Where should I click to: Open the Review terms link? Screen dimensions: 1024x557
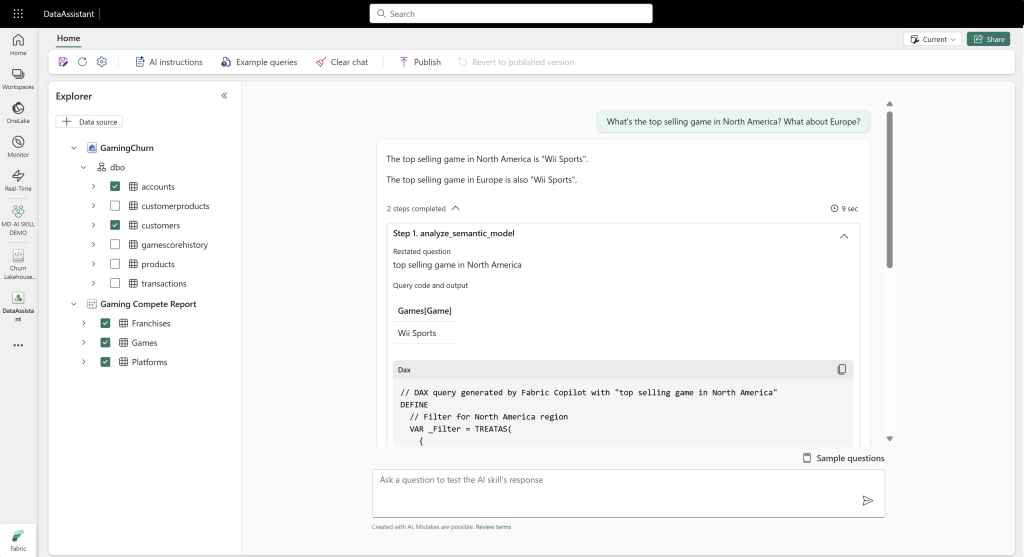(493, 527)
